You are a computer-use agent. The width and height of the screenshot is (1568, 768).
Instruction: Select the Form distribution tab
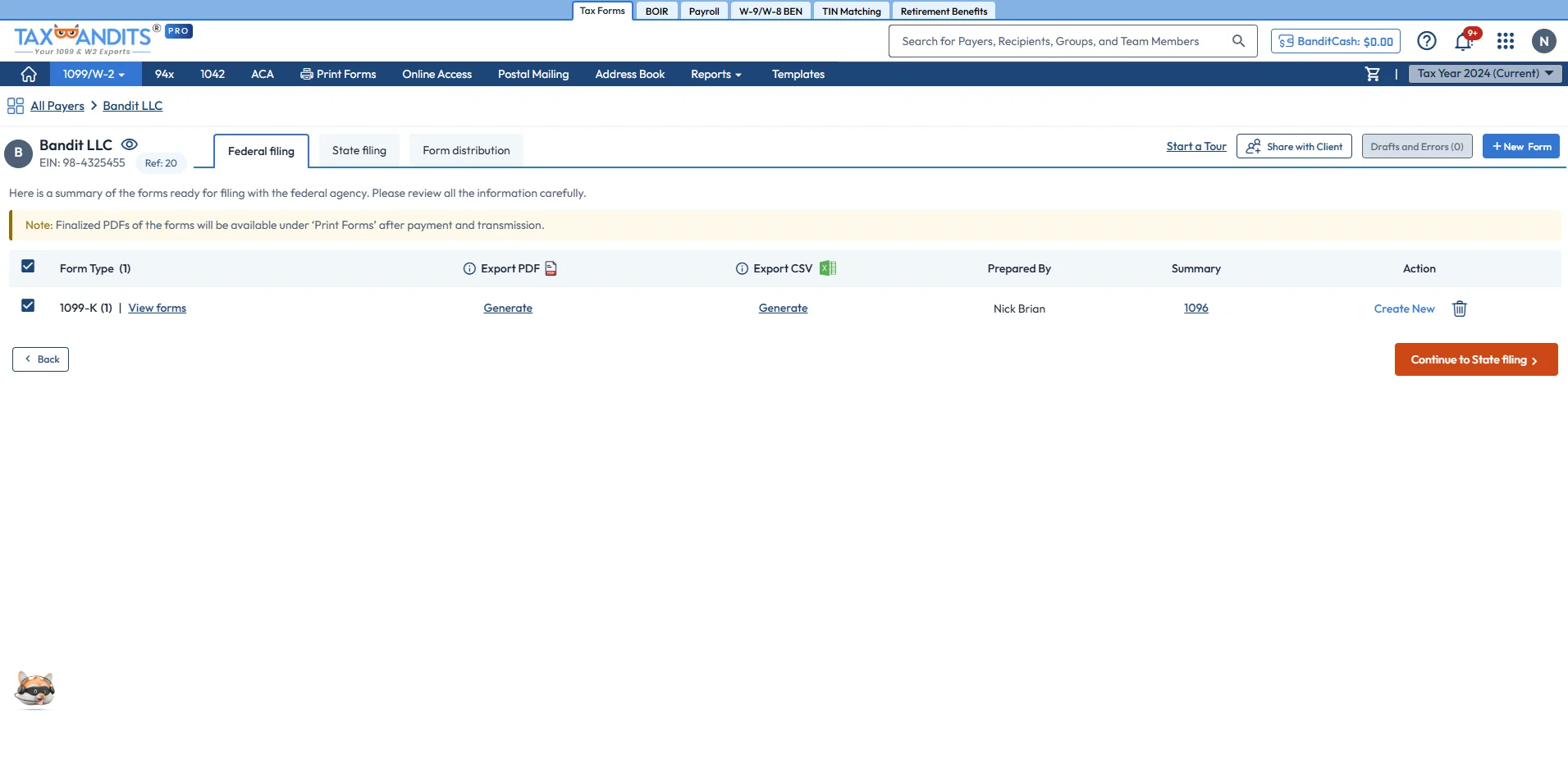tap(466, 150)
